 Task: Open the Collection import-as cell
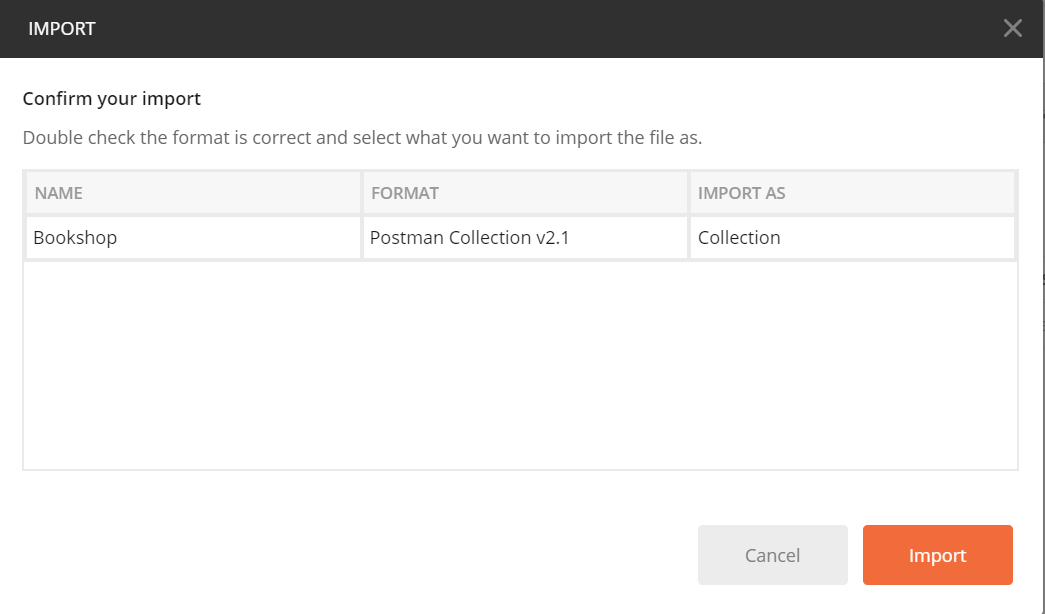coord(852,237)
